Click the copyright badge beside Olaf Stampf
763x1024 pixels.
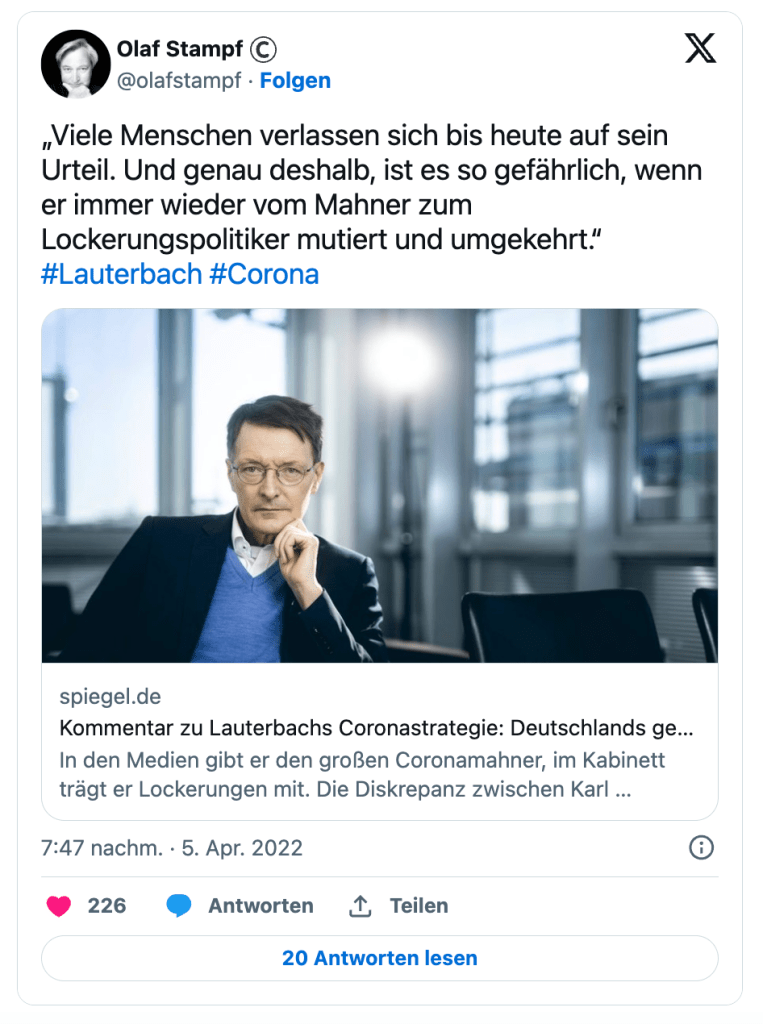(264, 49)
